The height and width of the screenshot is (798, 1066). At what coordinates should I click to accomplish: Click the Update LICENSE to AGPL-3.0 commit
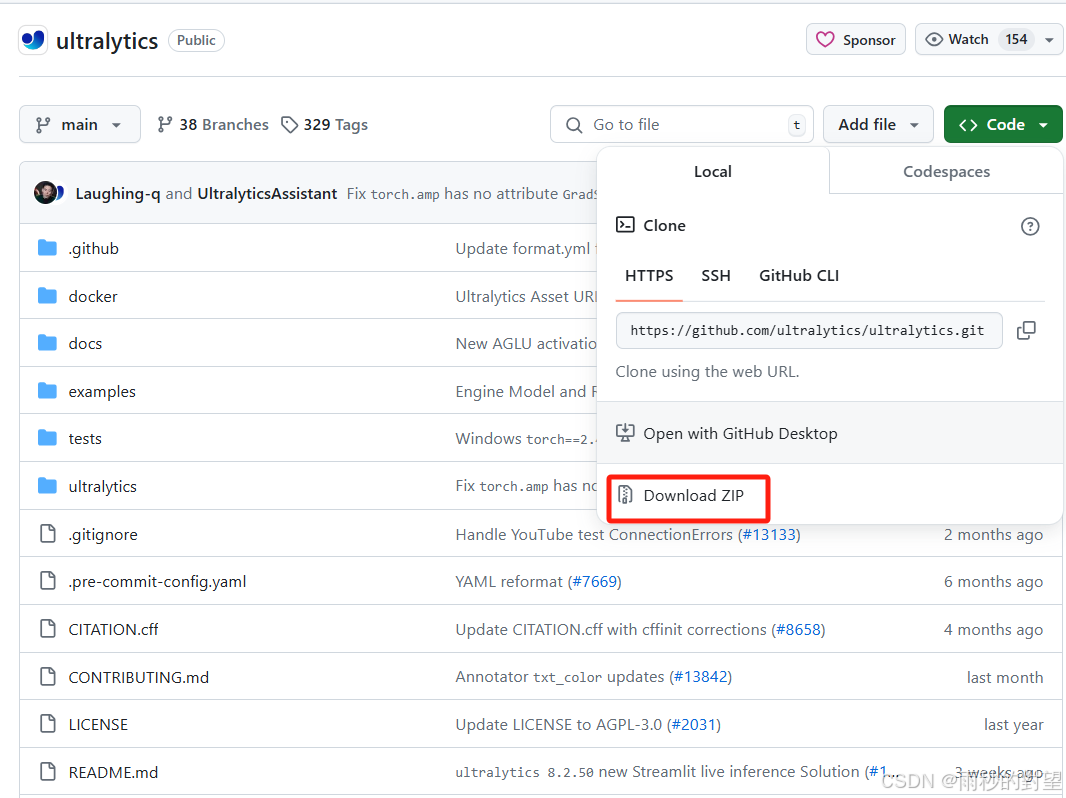click(x=559, y=725)
